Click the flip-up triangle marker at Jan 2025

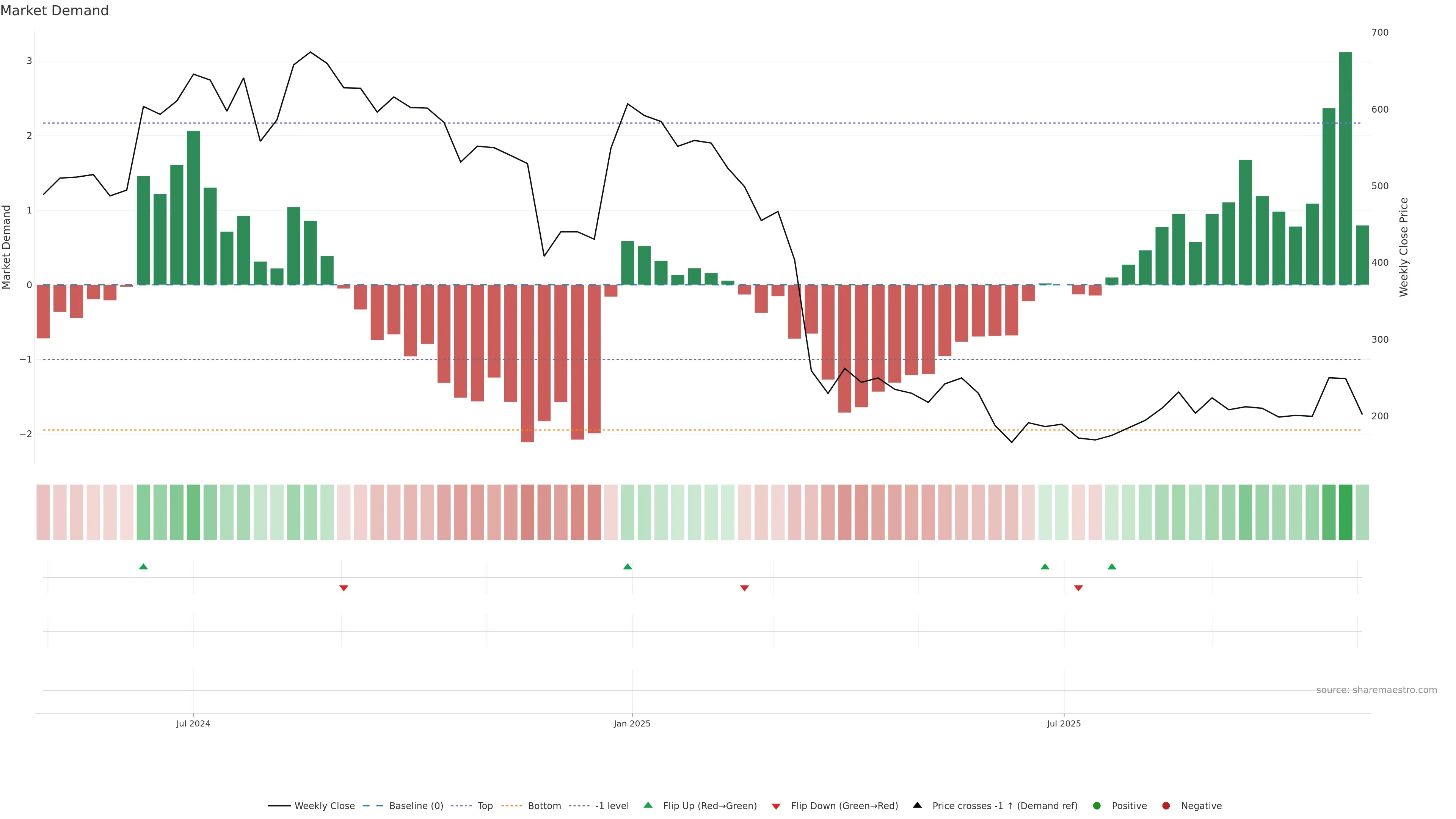tap(628, 567)
